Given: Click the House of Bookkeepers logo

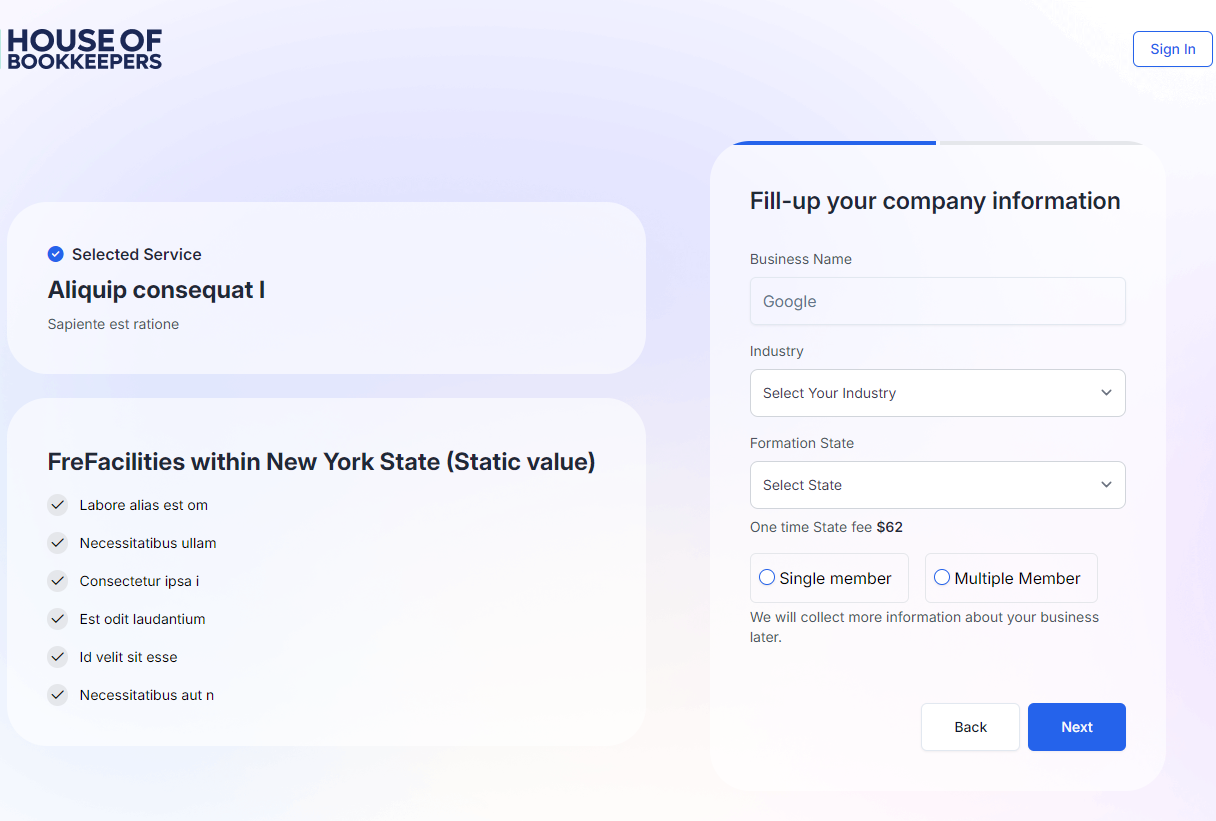Looking at the screenshot, I should pos(85,49).
